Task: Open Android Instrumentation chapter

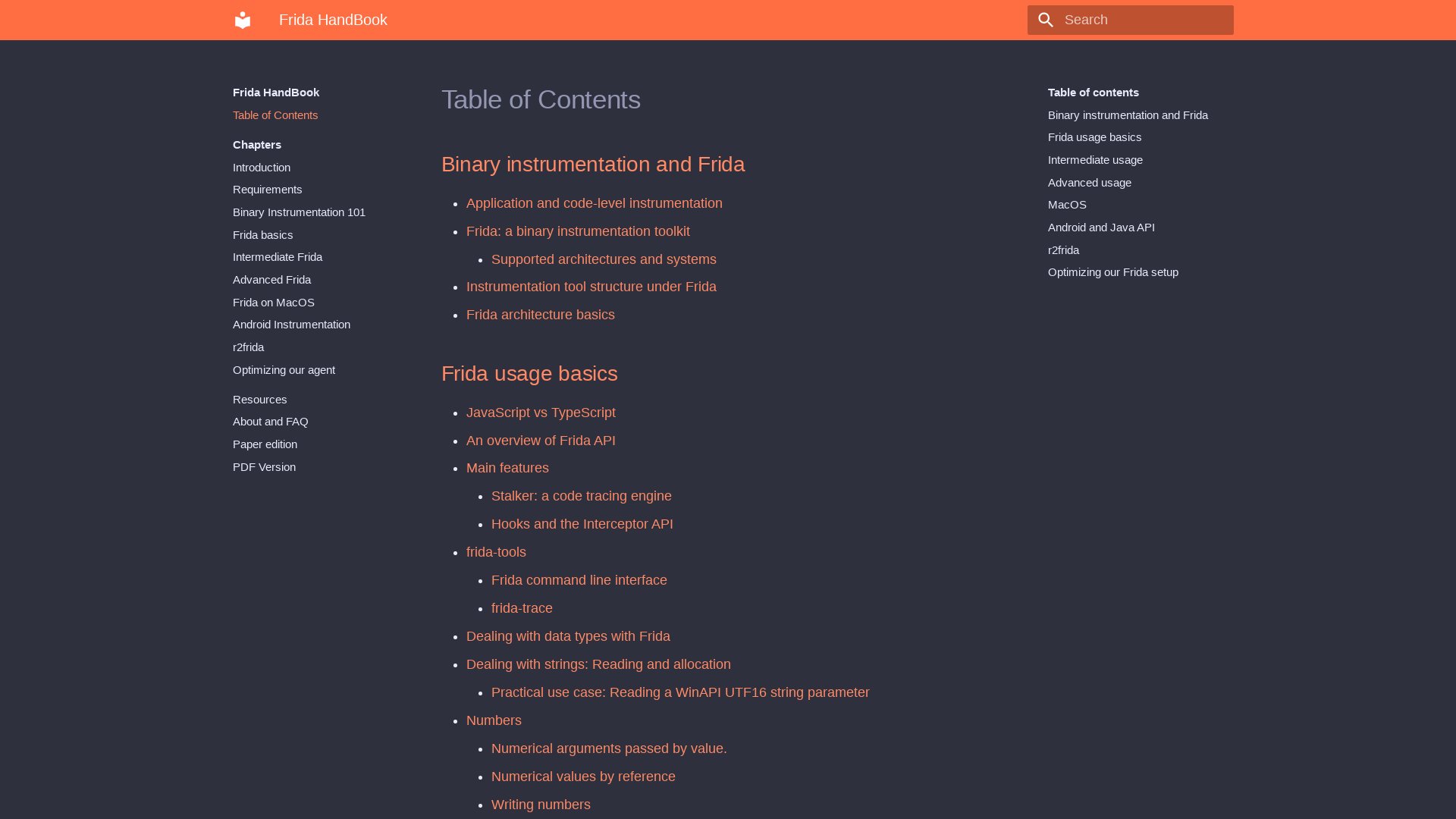Action: [x=291, y=325]
